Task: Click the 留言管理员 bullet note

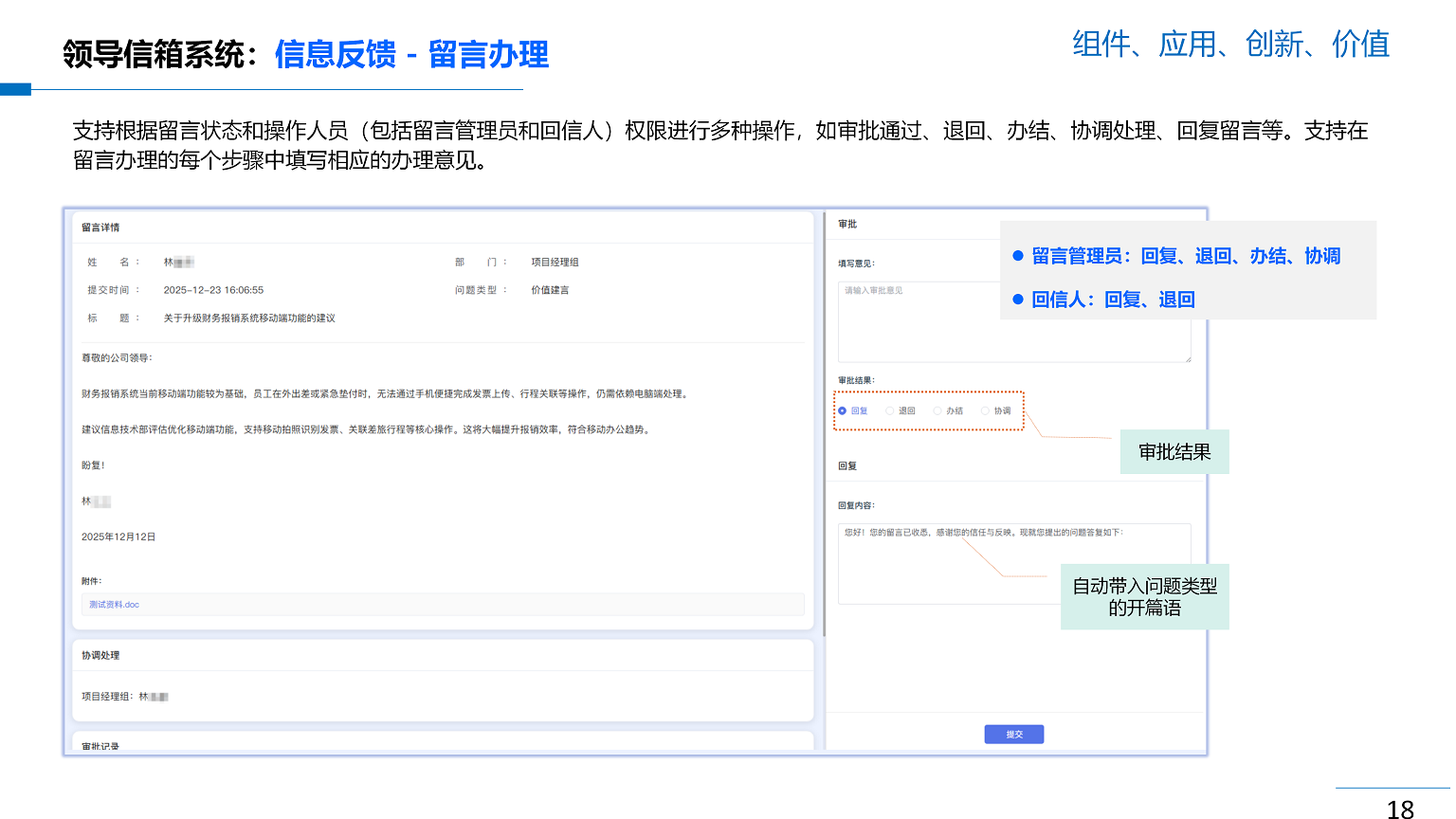Action: pyautogui.click(x=1178, y=256)
